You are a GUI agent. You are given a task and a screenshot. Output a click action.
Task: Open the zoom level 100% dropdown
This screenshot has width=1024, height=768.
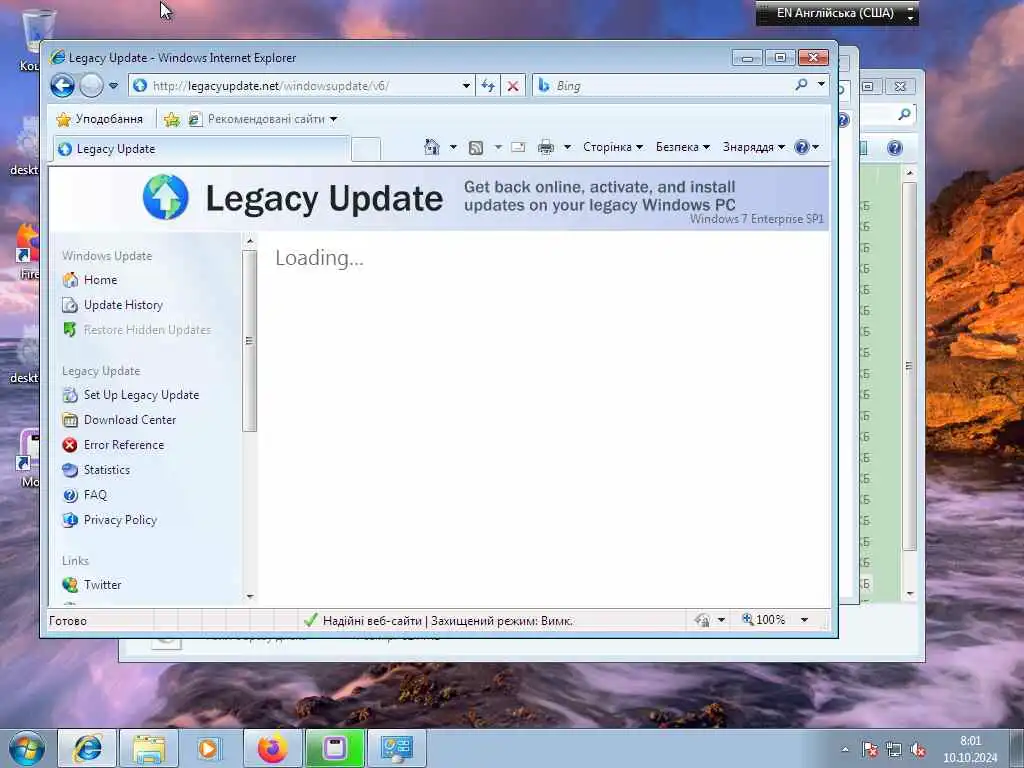pyautogui.click(x=805, y=620)
